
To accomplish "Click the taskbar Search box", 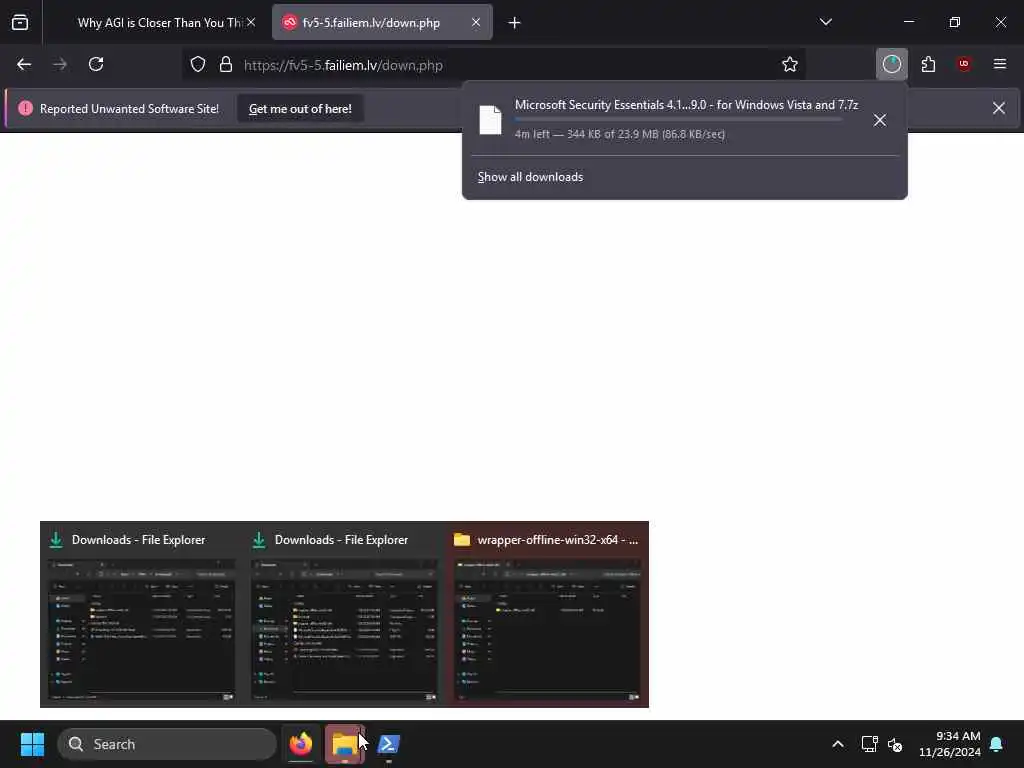I will click(x=167, y=744).
